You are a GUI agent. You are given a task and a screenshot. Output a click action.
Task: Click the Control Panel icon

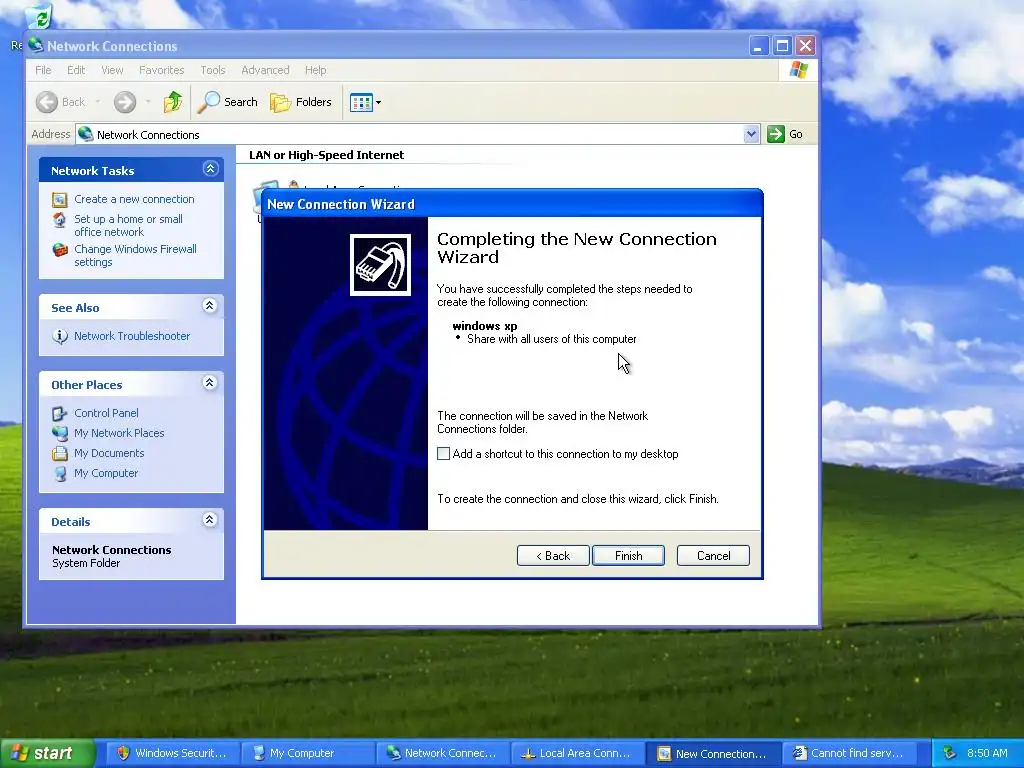click(x=59, y=413)
